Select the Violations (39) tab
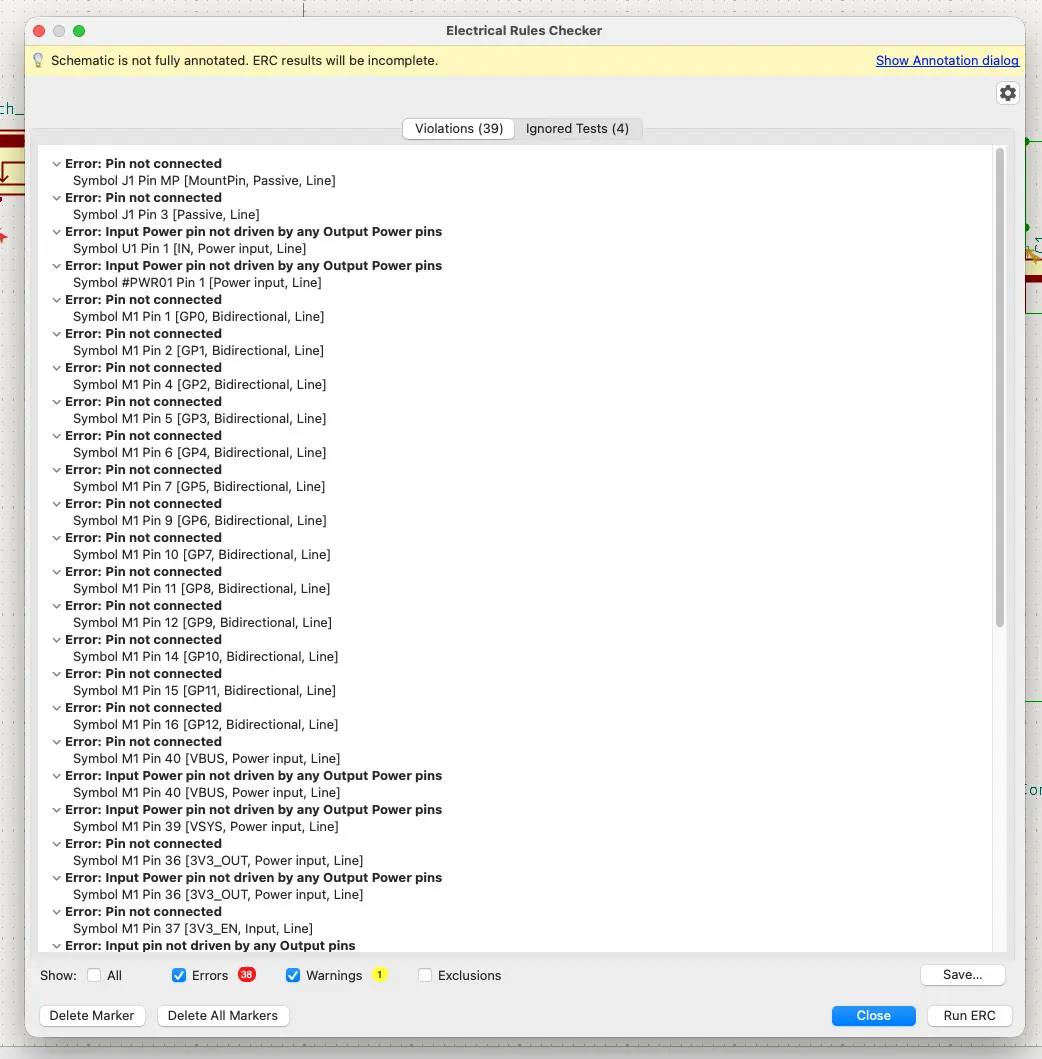Screen dimensions: 1042x1059 (x=459, y=128)
